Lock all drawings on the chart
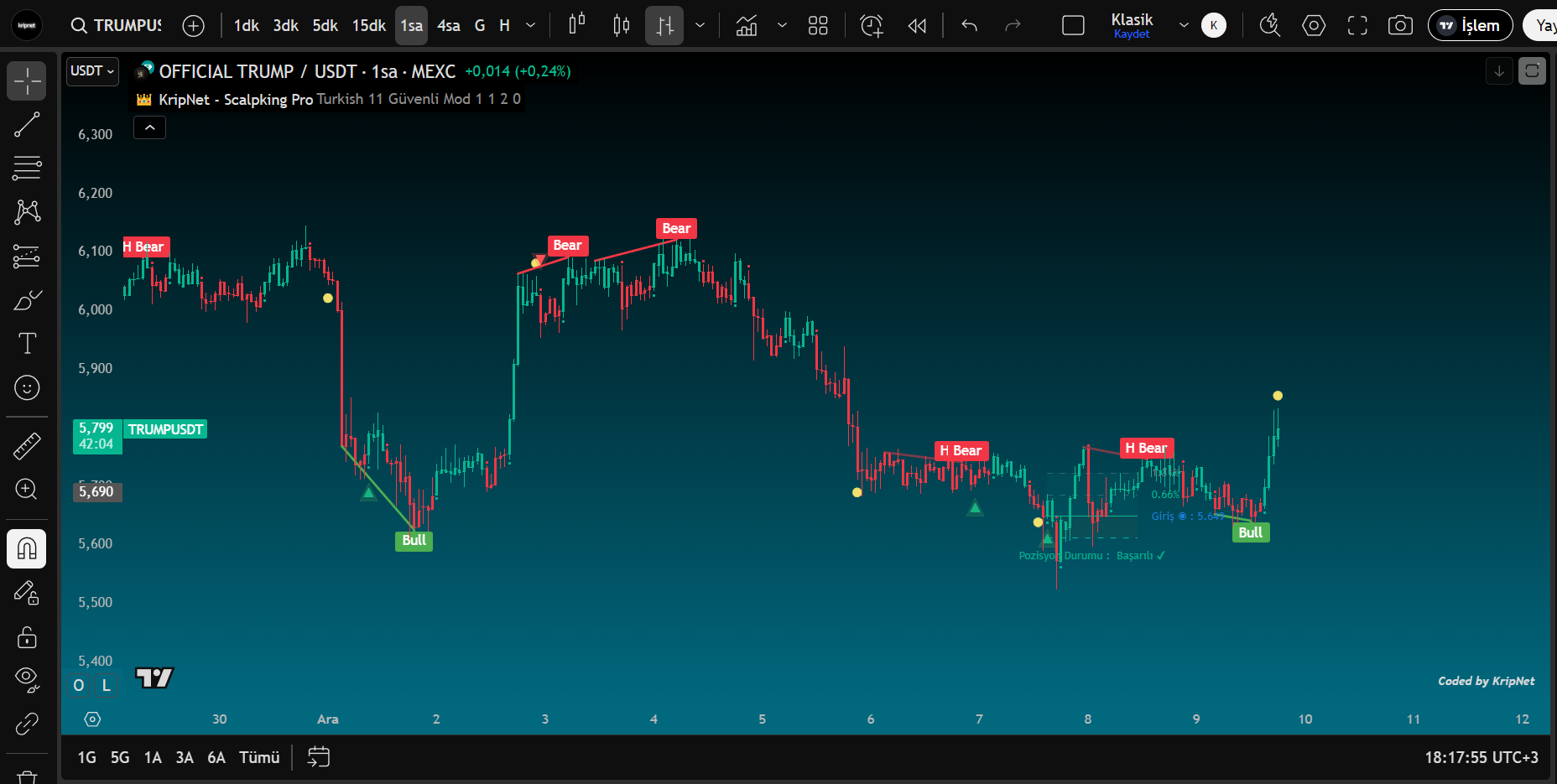The height and width of the screenshot is (784, 1557). 27,638
